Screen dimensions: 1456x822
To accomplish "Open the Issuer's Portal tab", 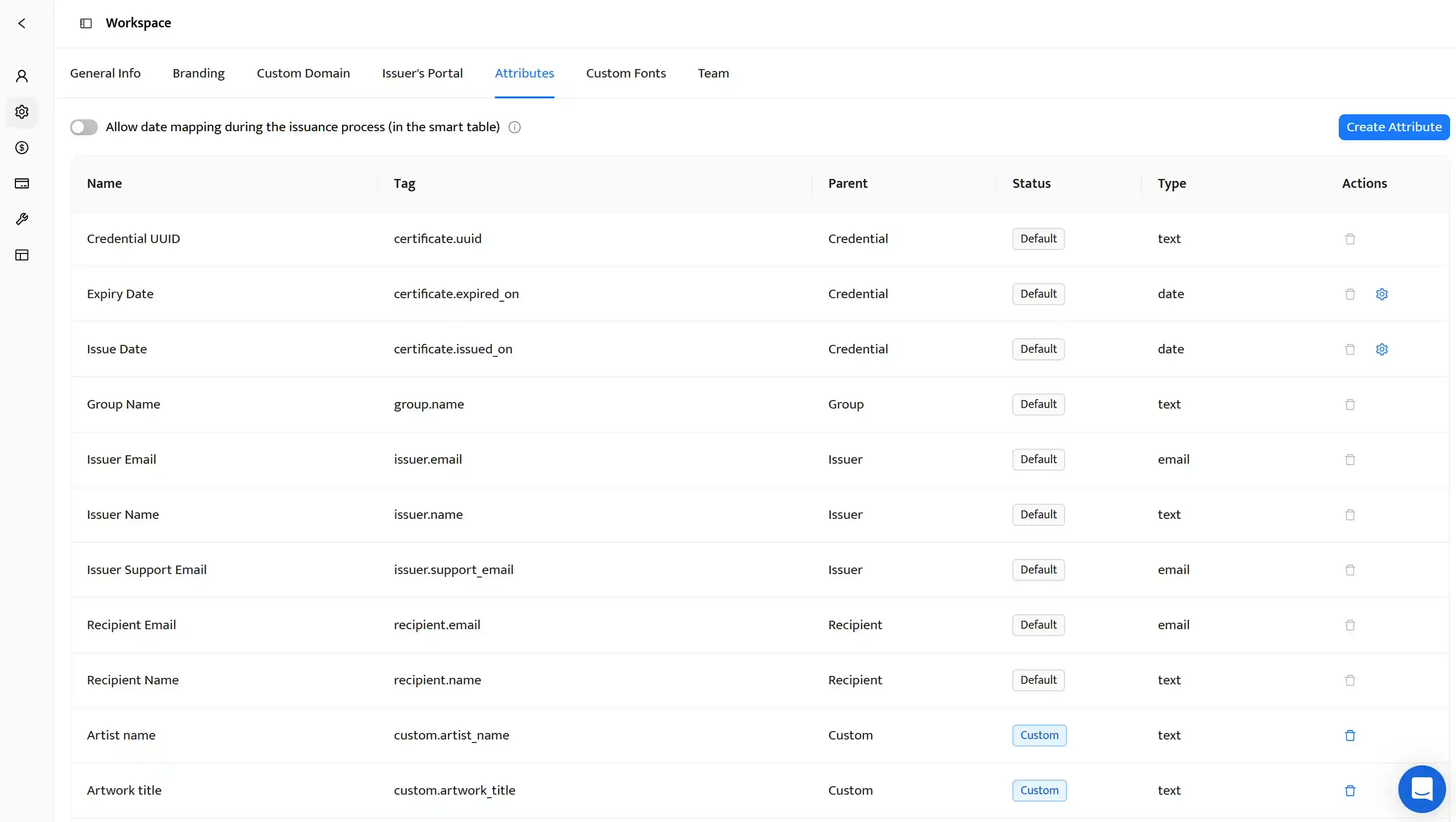I will tap(422, 74).
